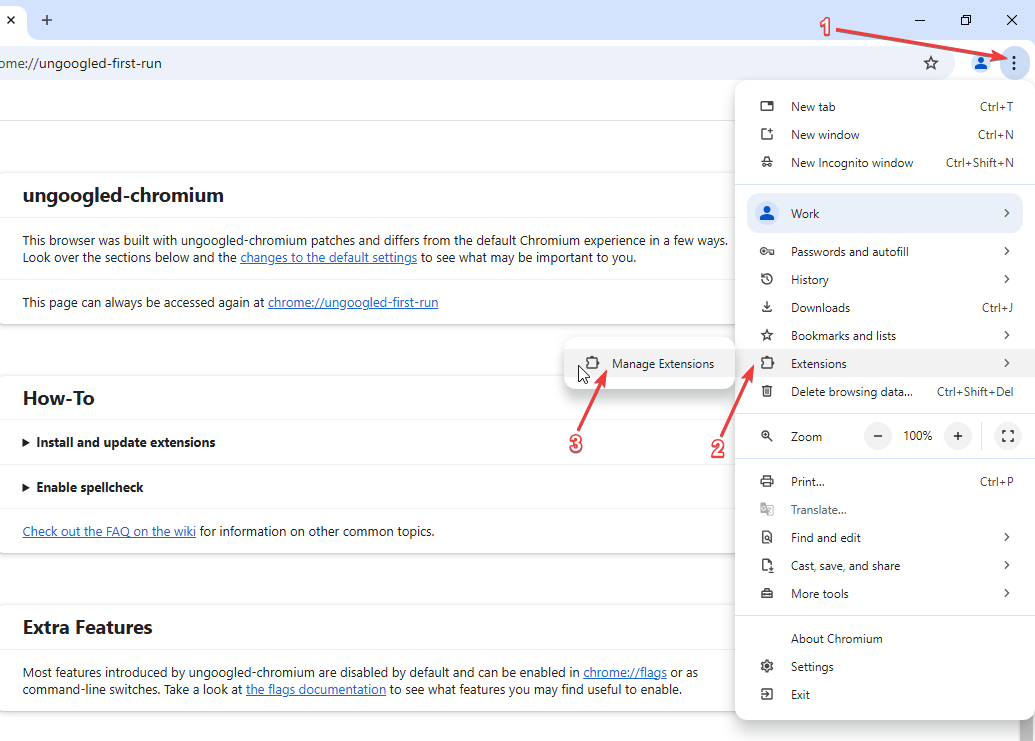Click the Print printer icon in menu
Viewport: 1035px width, 741px height.
(x=767, y=482)
